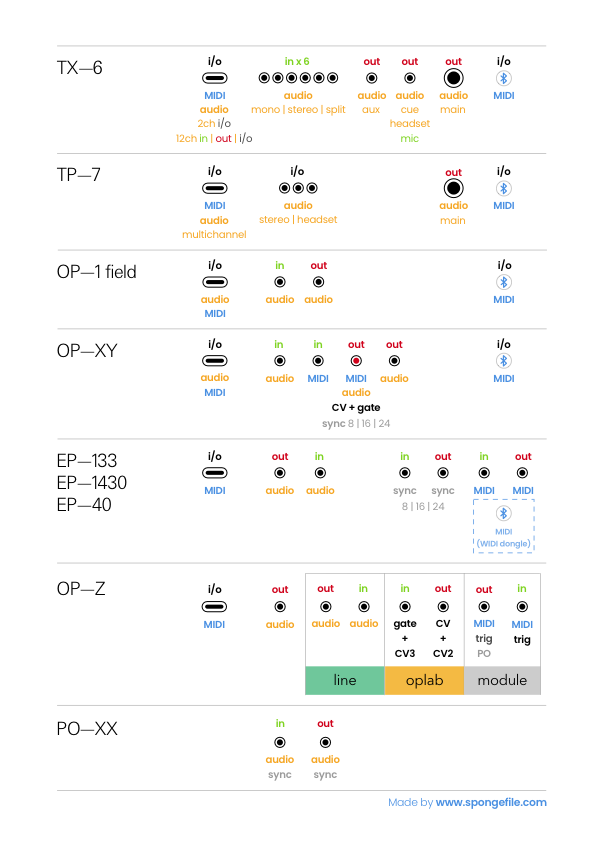
Task: Click the WIDI dongle Bluetooth icon
Action: (x=504, y=513)
